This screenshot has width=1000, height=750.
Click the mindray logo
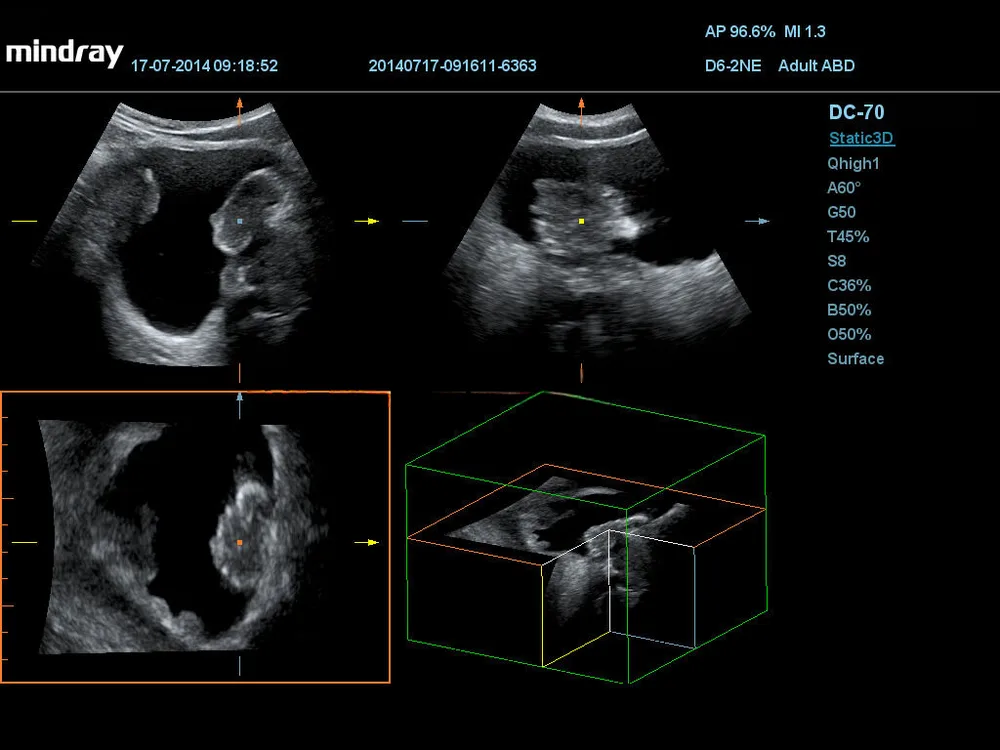[x=64, y=54]
